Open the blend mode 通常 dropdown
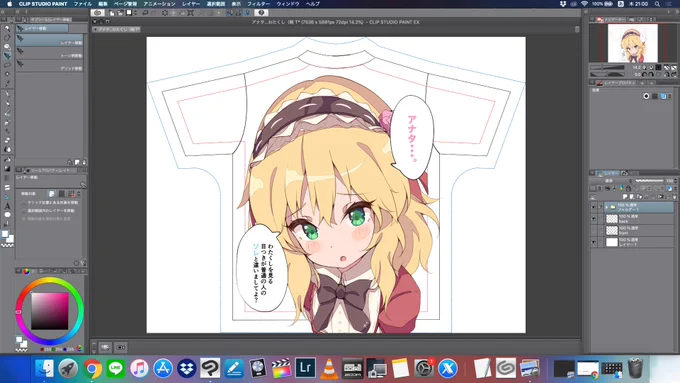Image resolution: width=680 pixels, height=383 pixels. 611,180
